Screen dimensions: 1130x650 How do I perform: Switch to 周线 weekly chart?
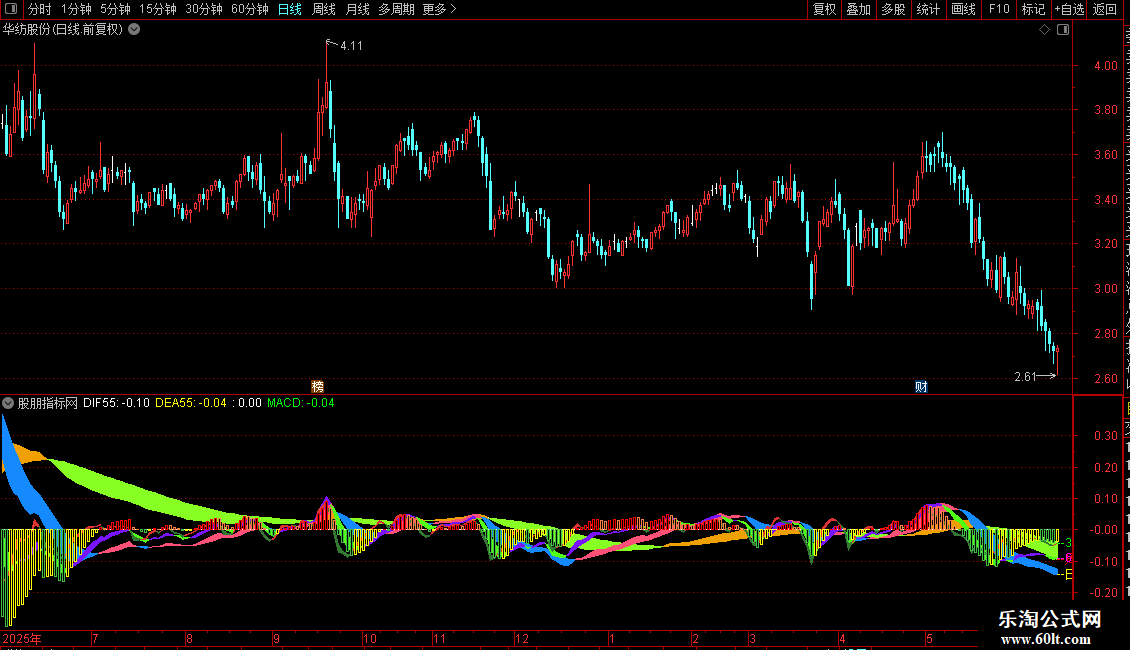pyautogui.click(x=324, y=9)
